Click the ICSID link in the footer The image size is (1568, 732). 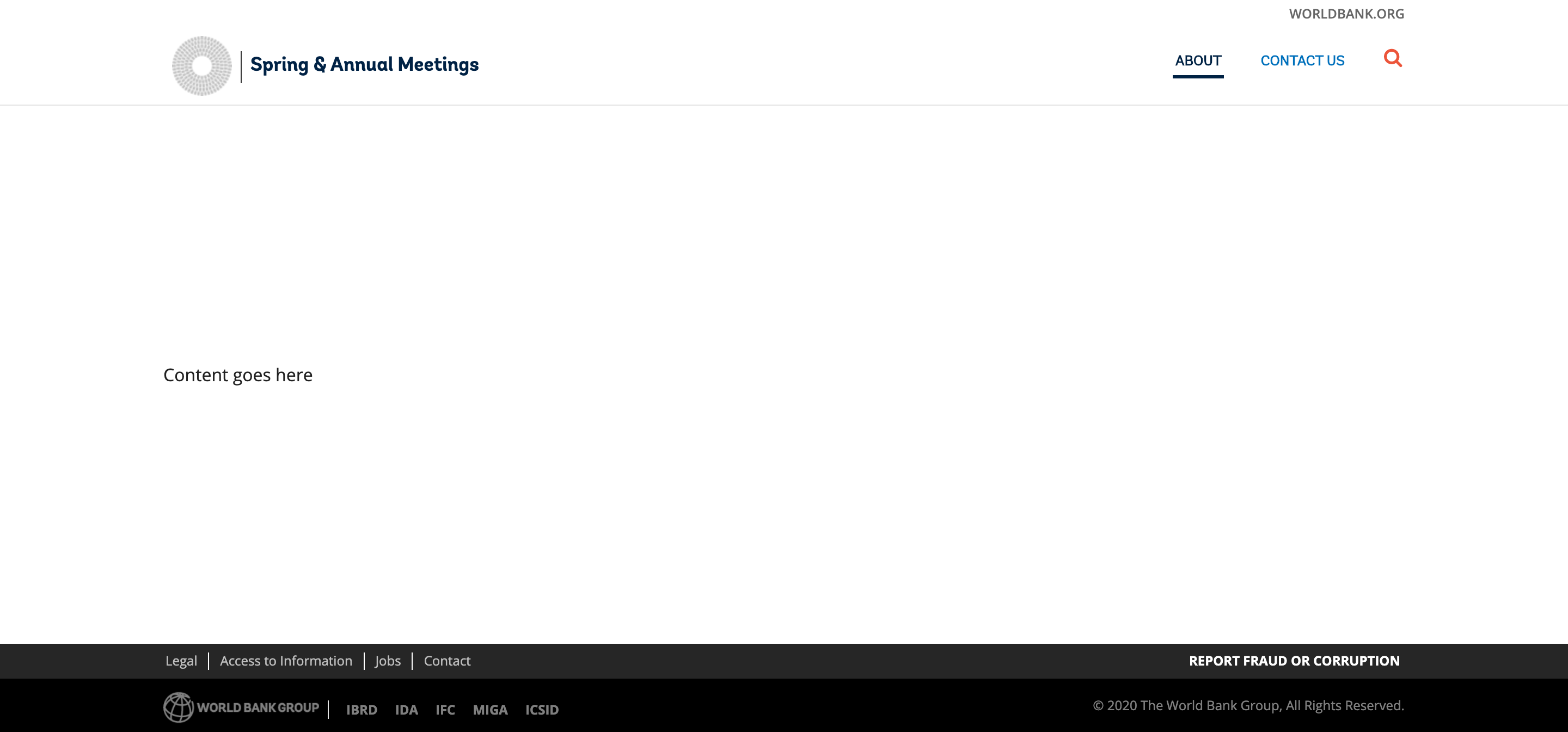tap(541, 710)
